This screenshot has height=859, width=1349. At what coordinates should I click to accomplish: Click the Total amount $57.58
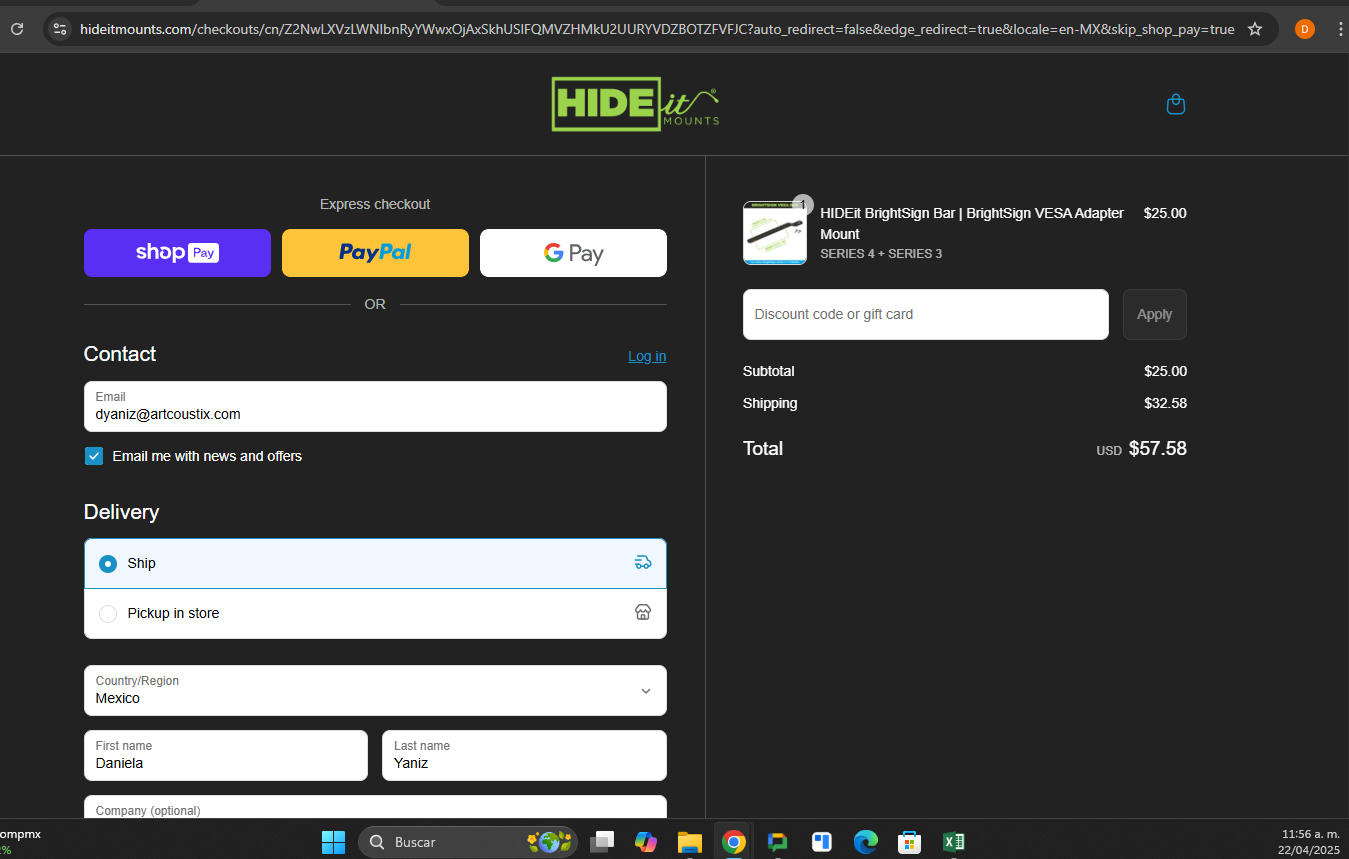point(1158,448)
